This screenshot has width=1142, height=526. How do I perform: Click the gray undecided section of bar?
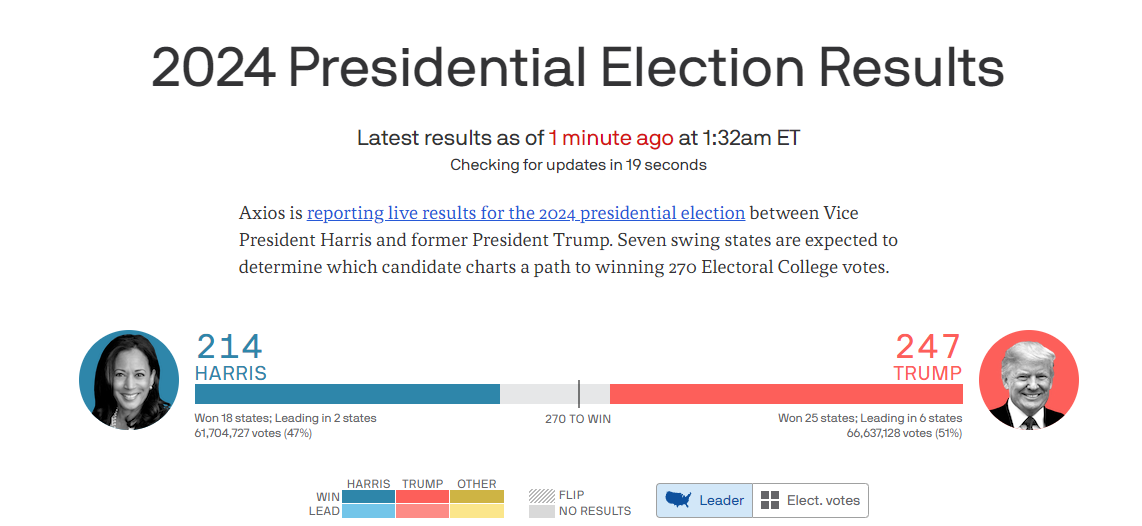tap(555, 394)
